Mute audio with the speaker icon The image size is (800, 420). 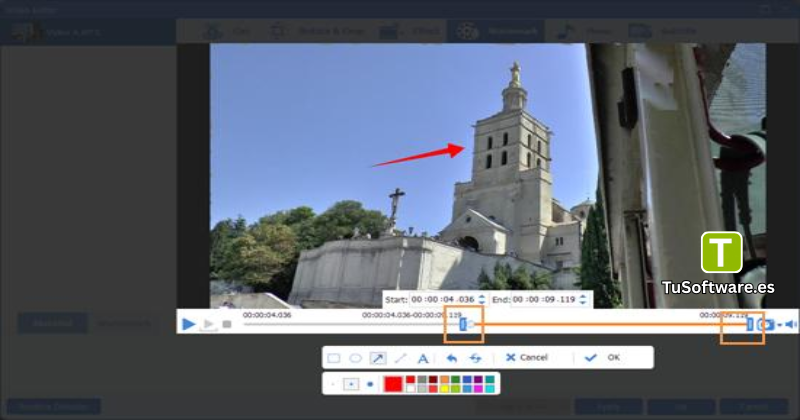pyautogui.click(x=791, y=325)
